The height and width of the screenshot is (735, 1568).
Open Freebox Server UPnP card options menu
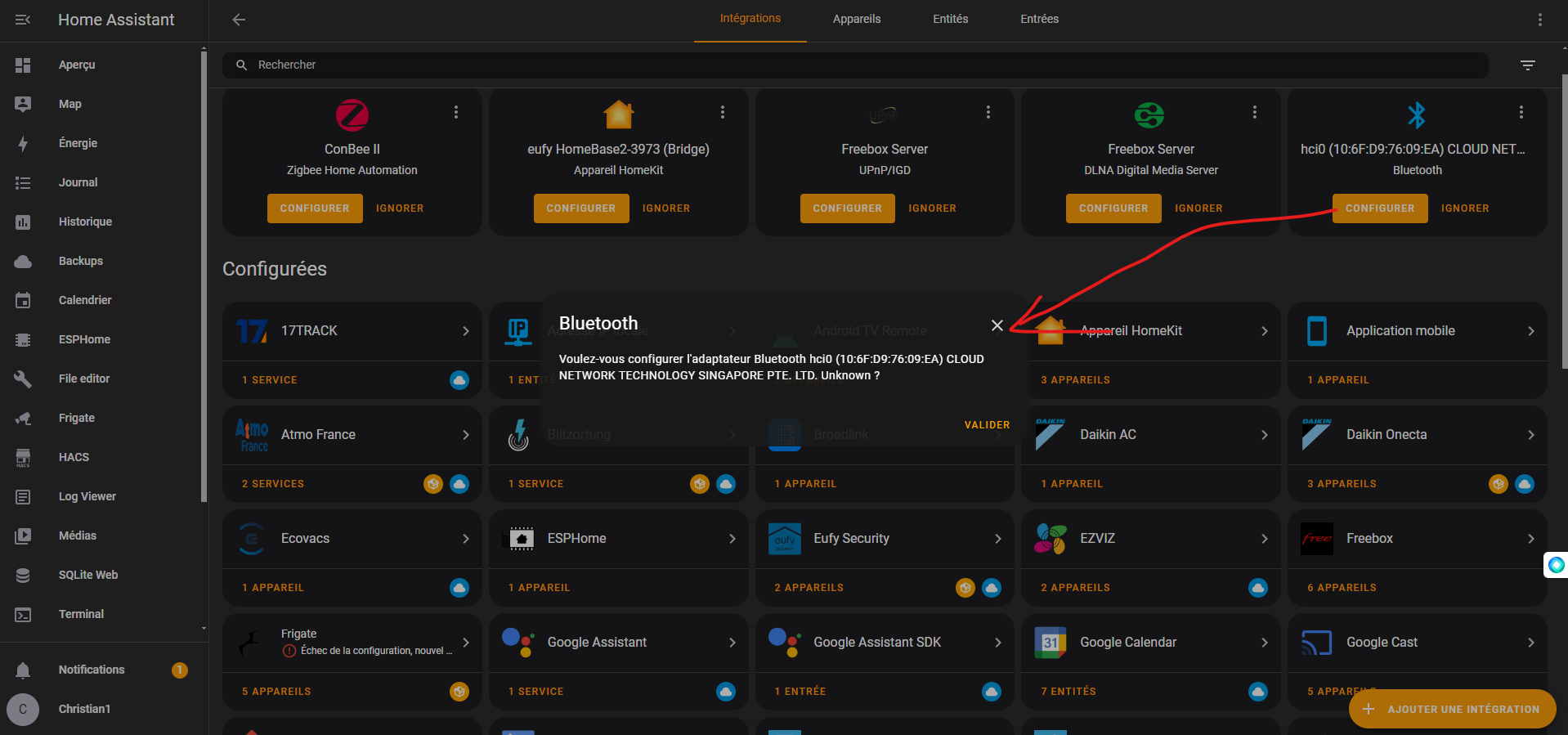point(988,112)
